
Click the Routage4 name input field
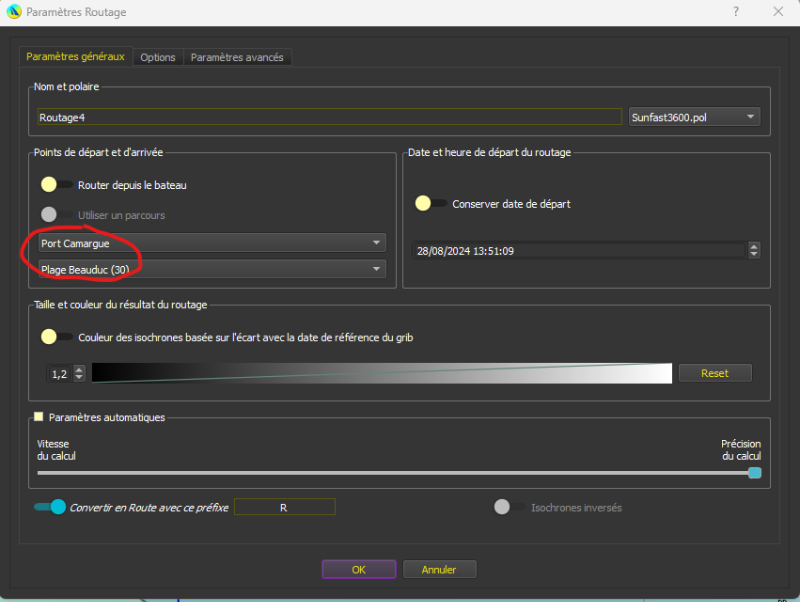pos(330,117)
